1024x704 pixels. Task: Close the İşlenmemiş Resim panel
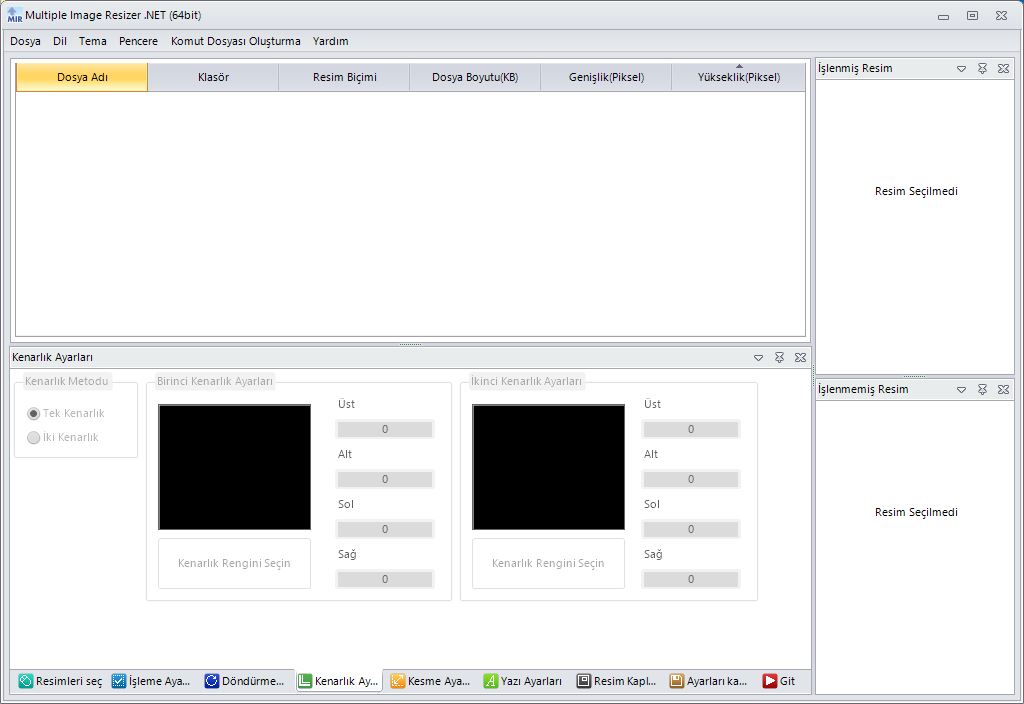click(1004, 389)
